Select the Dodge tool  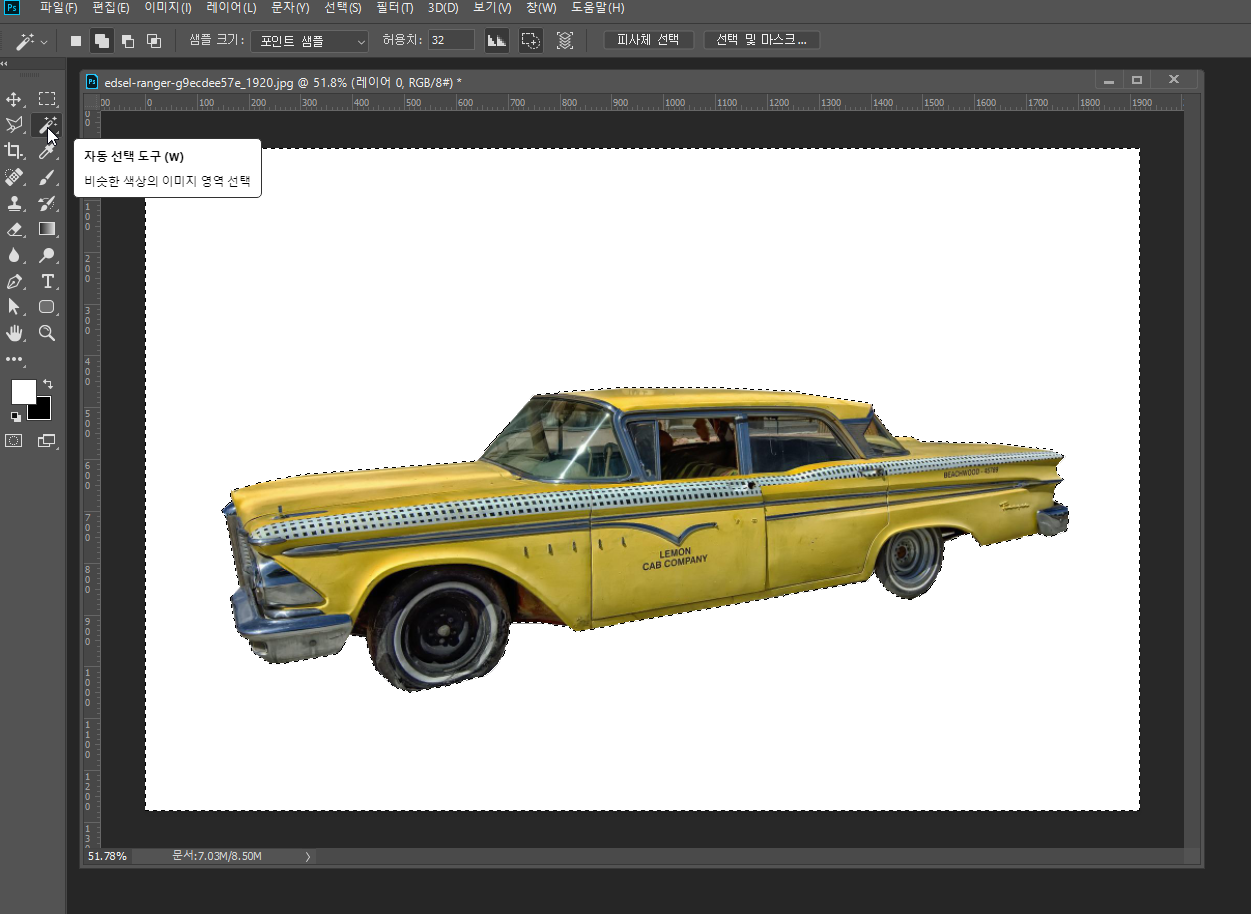47,255
